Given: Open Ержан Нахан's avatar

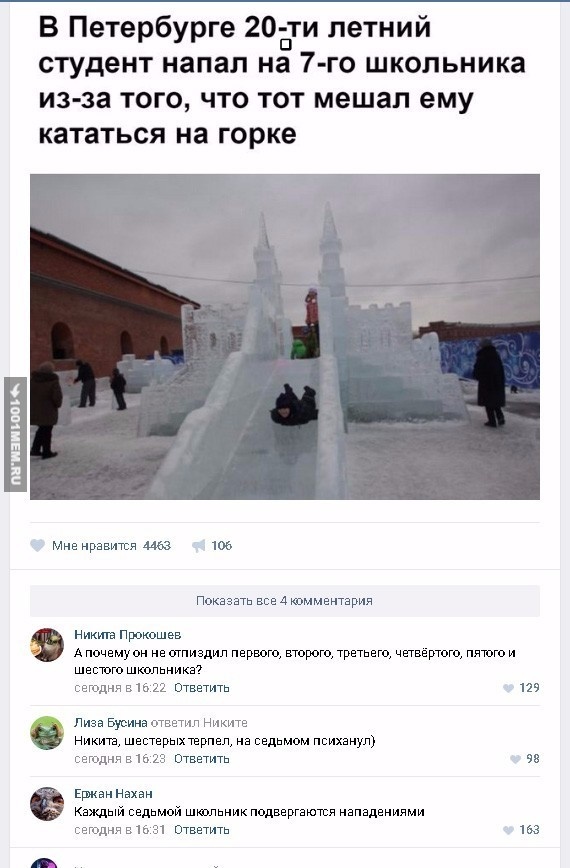Looking at the screenshot, I should pos(47,804).
